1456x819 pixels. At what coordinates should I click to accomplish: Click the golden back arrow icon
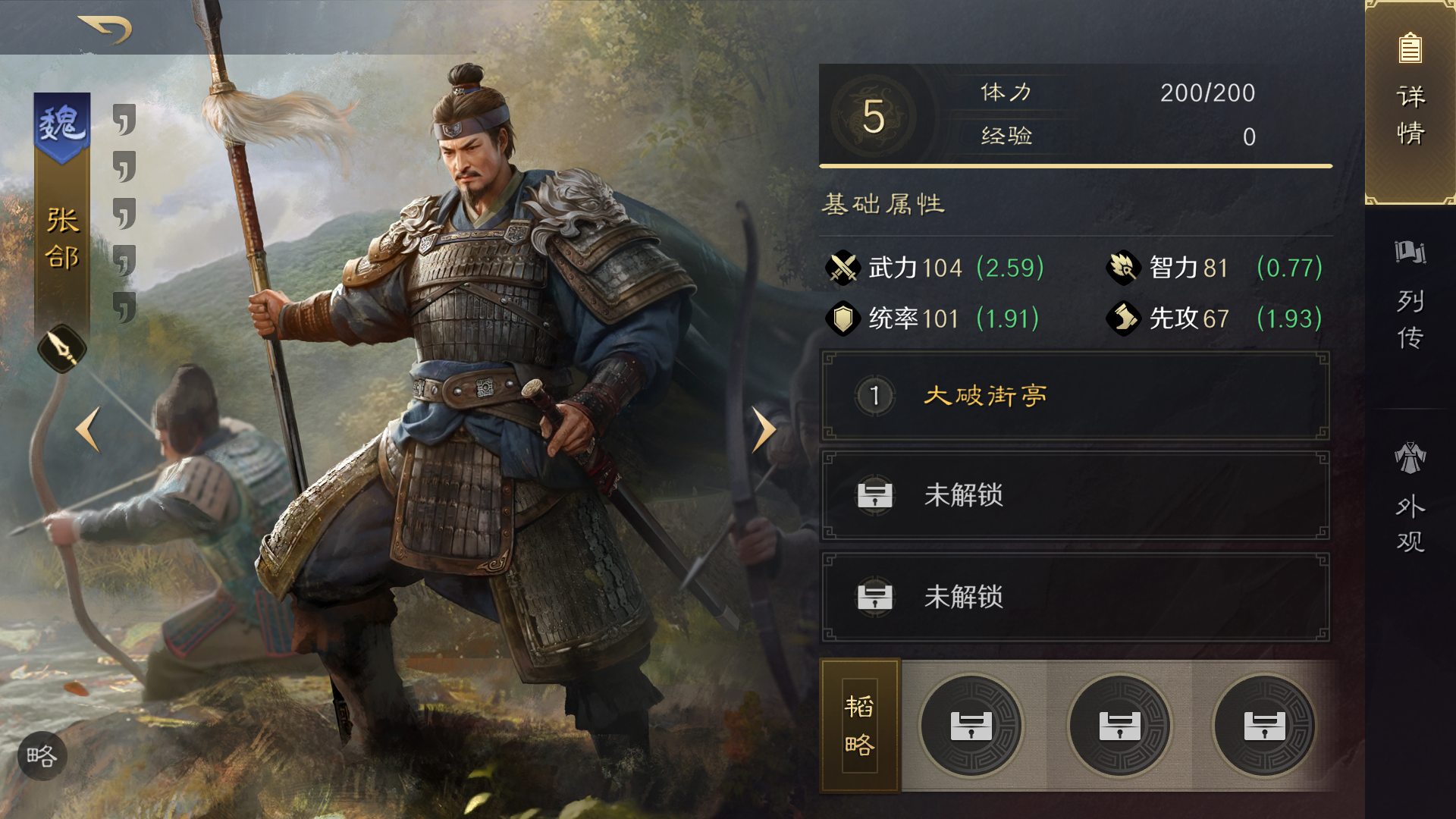105,29
